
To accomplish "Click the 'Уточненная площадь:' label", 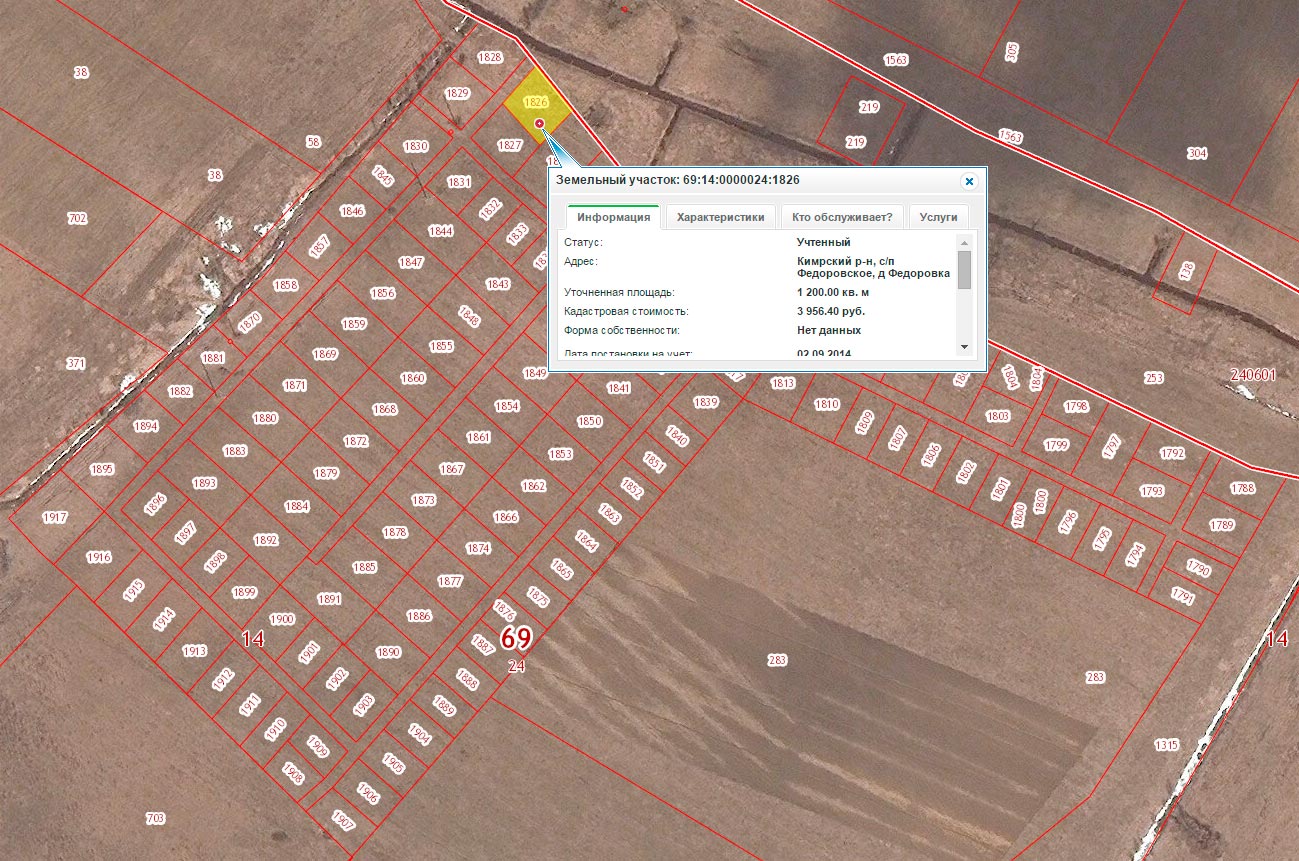I will [x=619, y=292].
